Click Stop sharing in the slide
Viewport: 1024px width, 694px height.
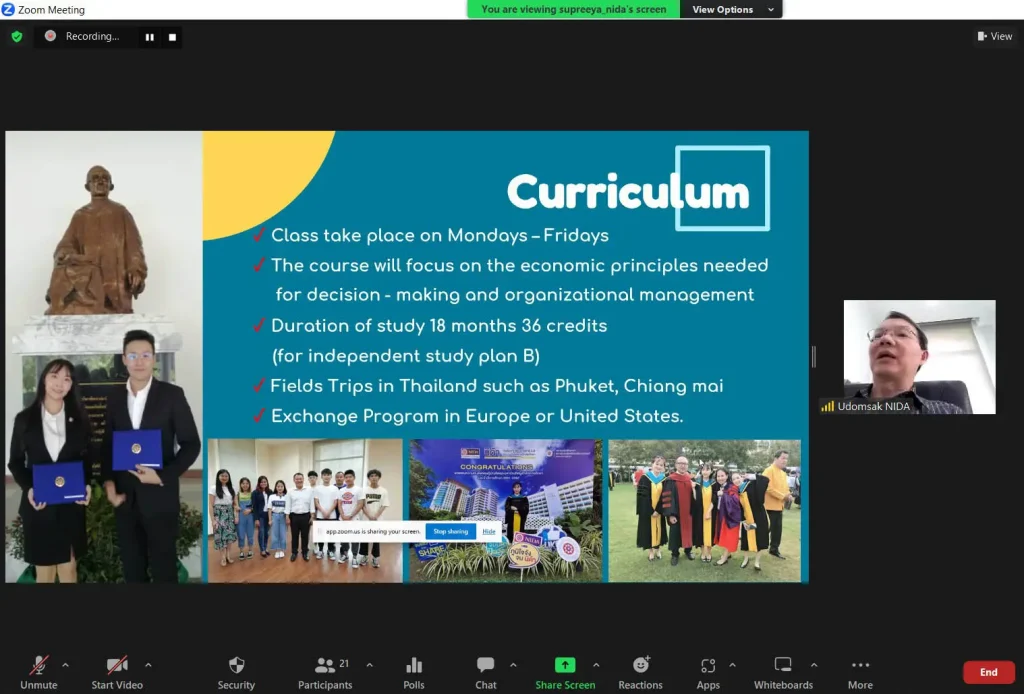[x=450, y=531]
